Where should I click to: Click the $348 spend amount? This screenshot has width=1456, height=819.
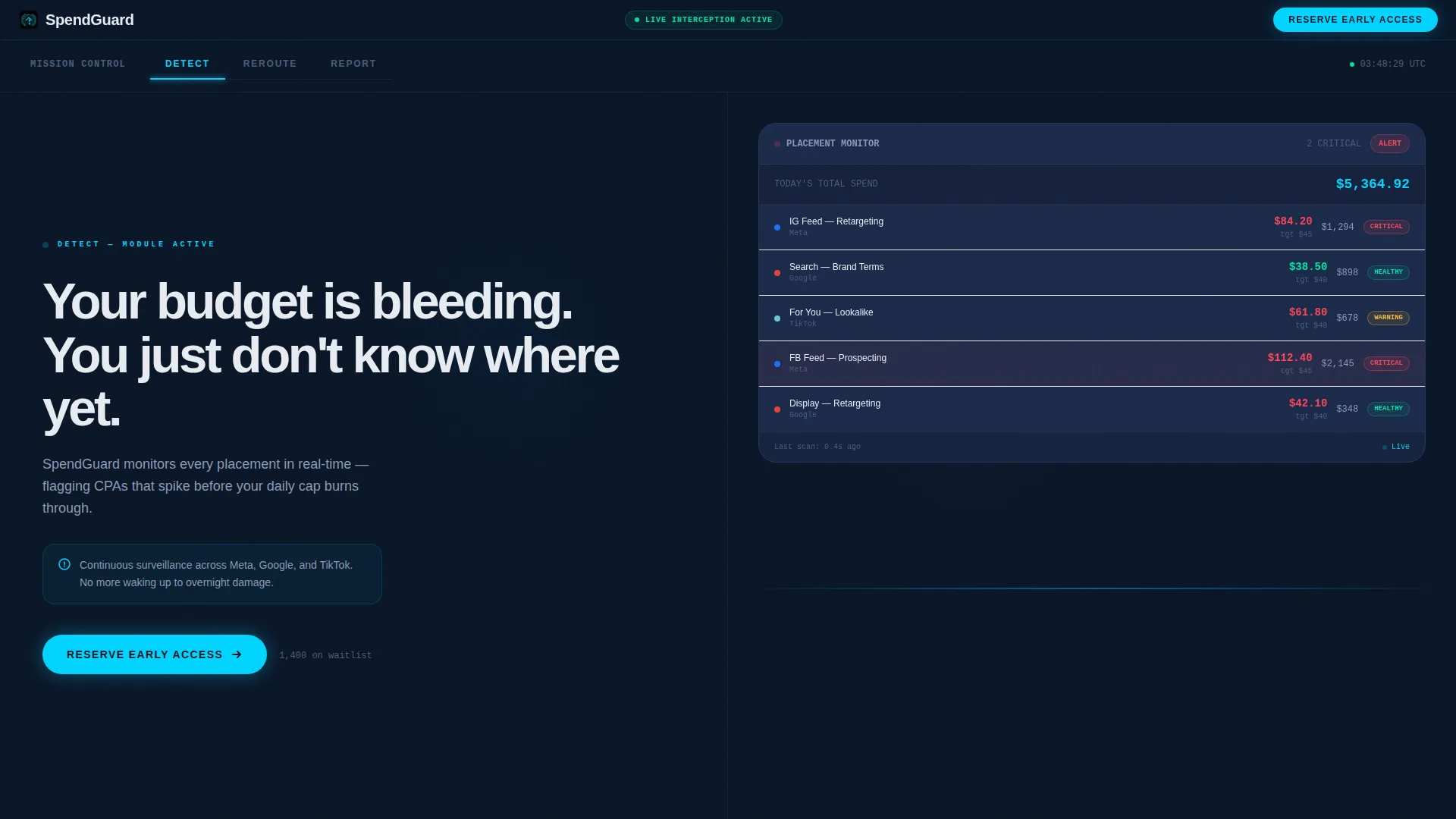[1348, 409]
